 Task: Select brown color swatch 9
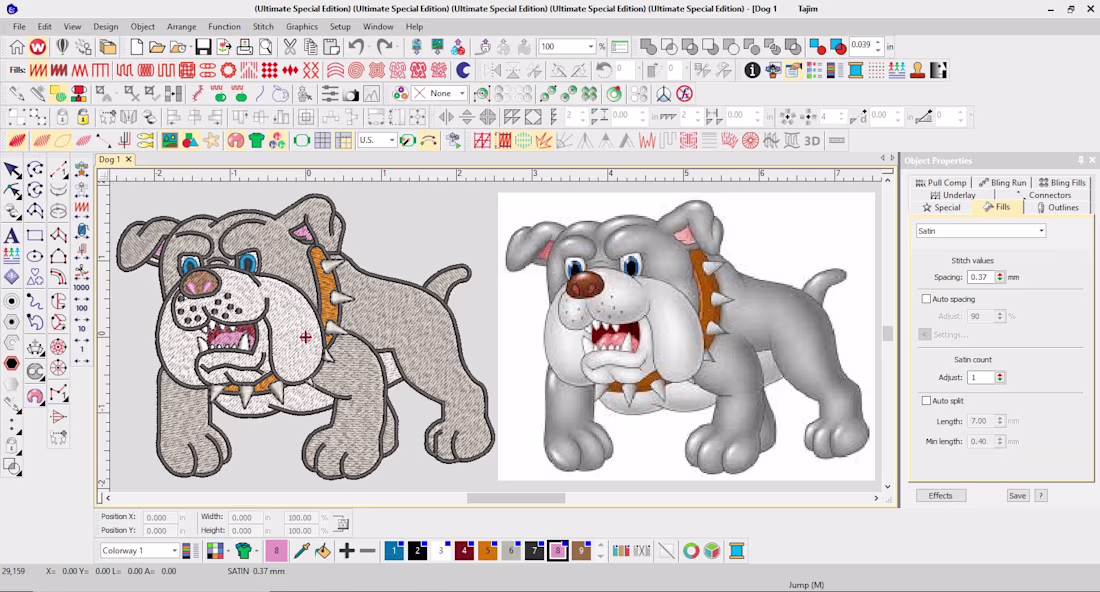581,551
